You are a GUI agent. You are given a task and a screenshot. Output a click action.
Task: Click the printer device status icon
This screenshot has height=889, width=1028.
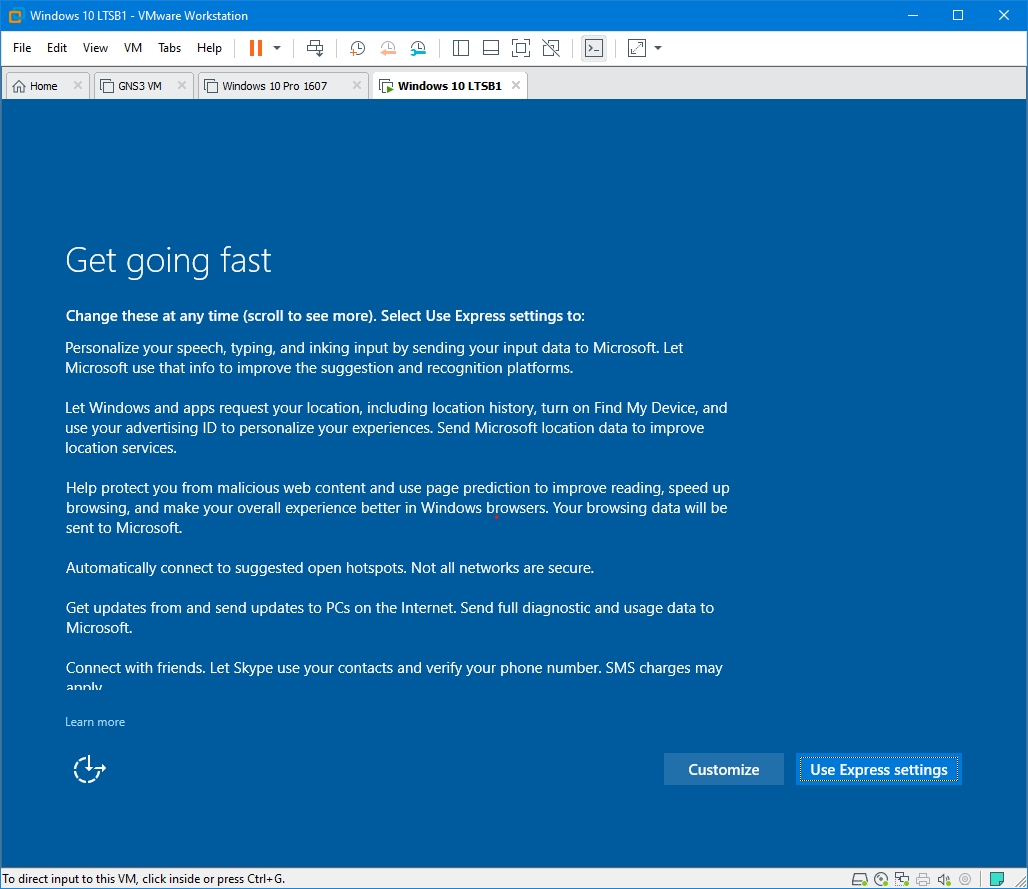[x=923, y=879]
